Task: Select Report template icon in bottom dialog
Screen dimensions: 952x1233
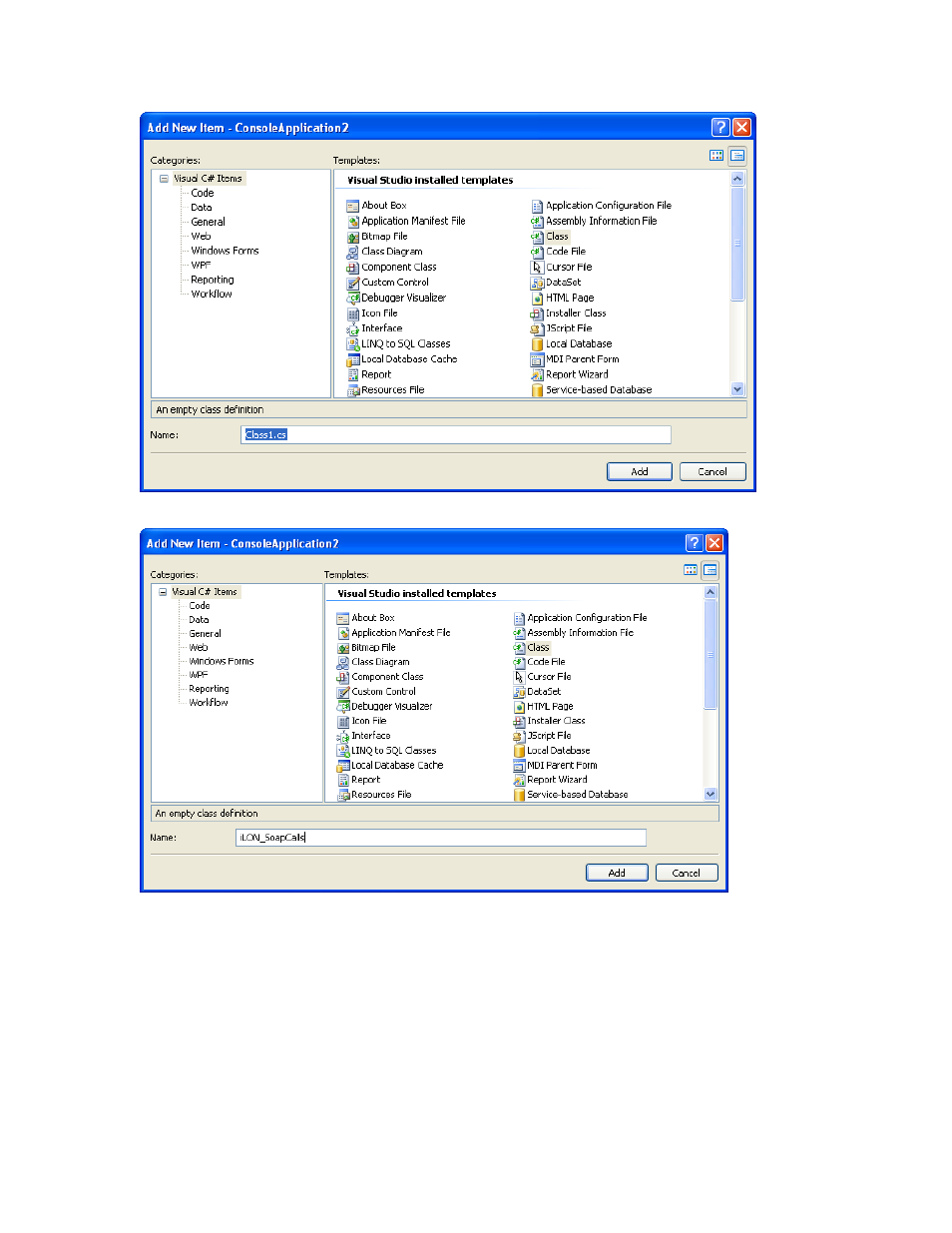Action: 343,780
